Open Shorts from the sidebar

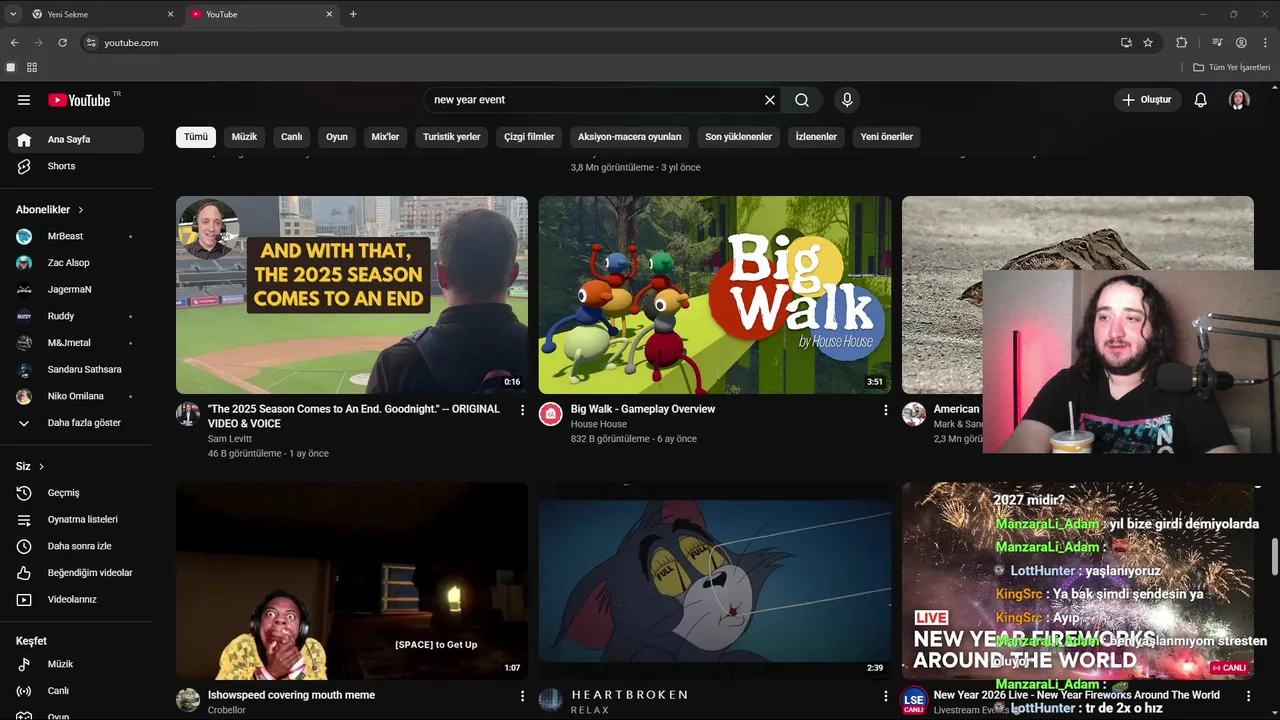pos(76,166)
